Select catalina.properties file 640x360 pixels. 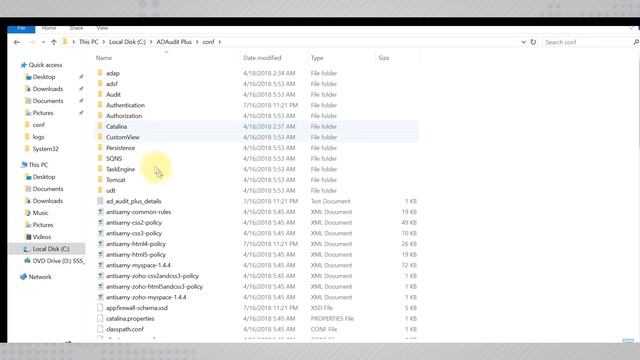130,318
